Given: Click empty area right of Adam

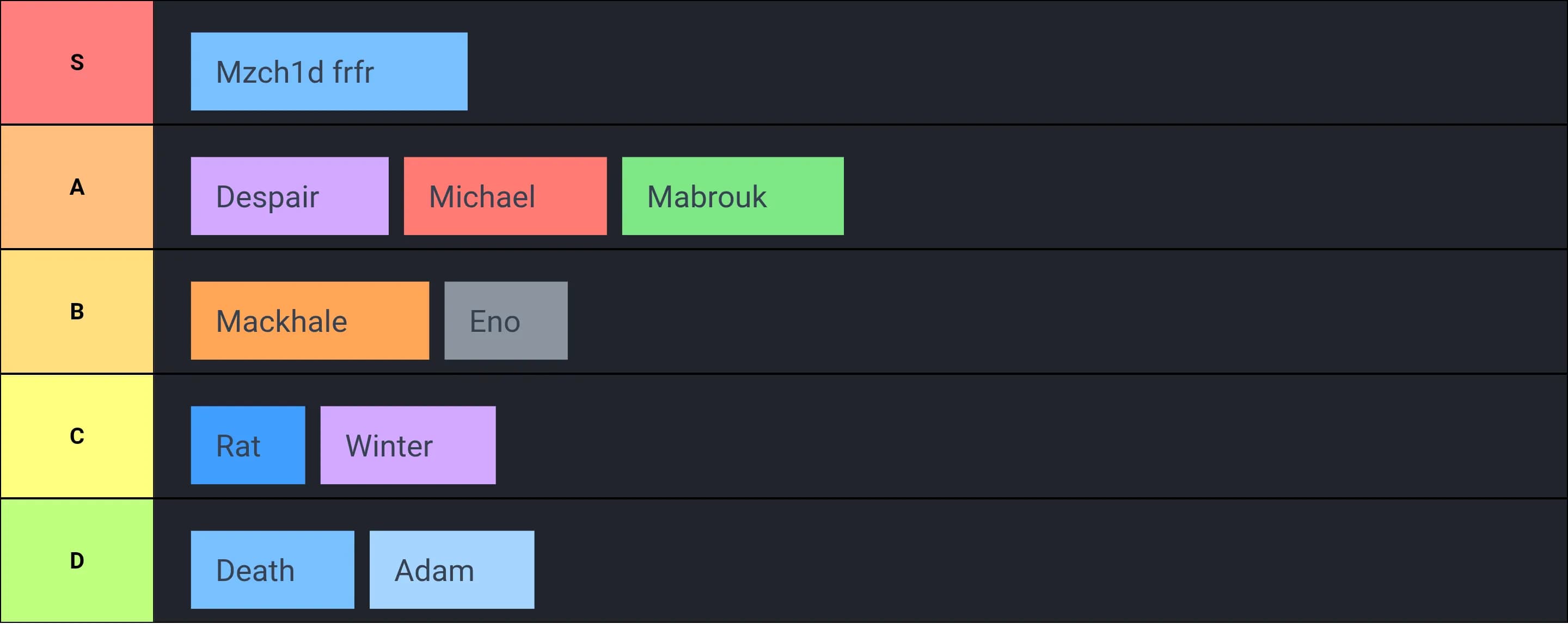Looking at the screenshot, I should [x=974, y=561].
